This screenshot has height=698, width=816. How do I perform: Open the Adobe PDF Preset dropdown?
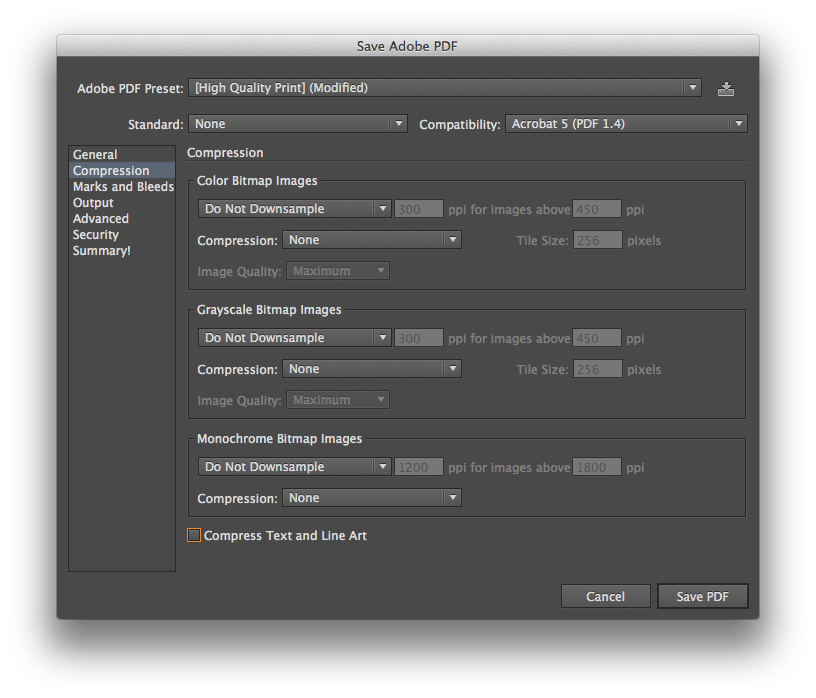click(x=445, y=88)
